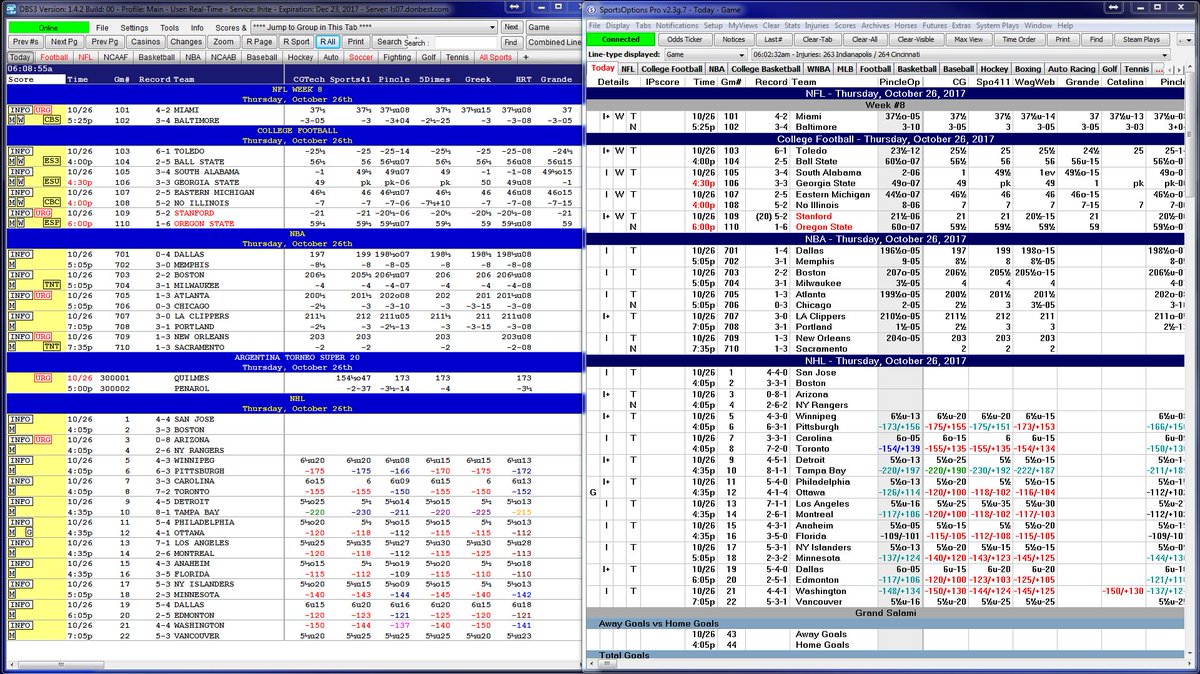Click W weather badge on Baltimore row in DBS3
This screenshot has height=674, width=1200.
(21, 119)
